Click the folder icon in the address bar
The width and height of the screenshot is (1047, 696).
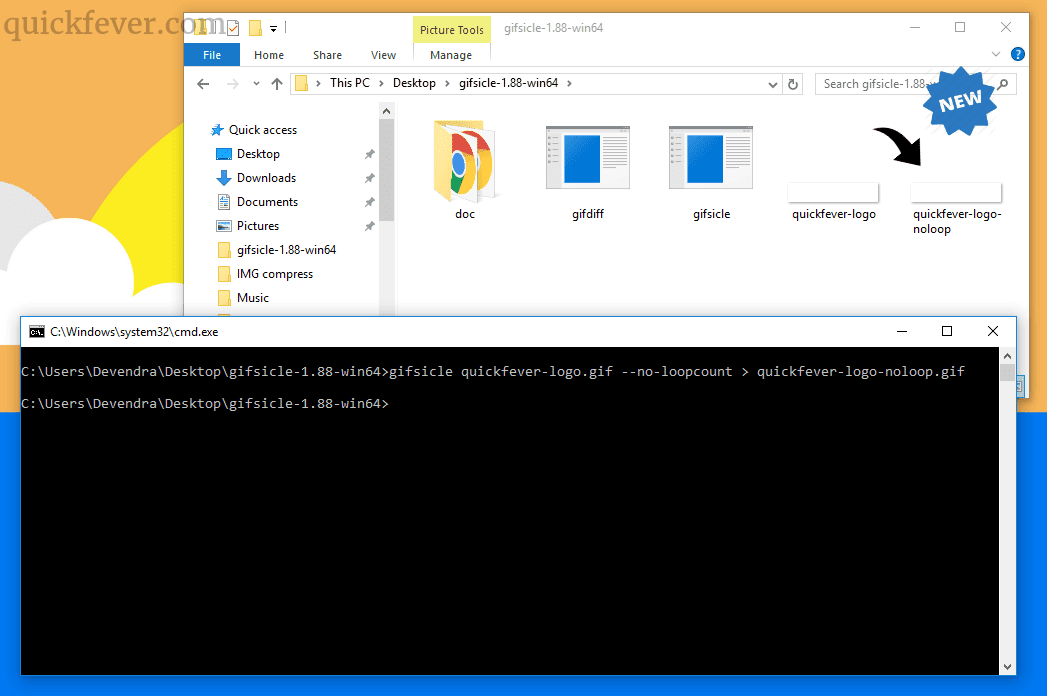pos(302,83)
